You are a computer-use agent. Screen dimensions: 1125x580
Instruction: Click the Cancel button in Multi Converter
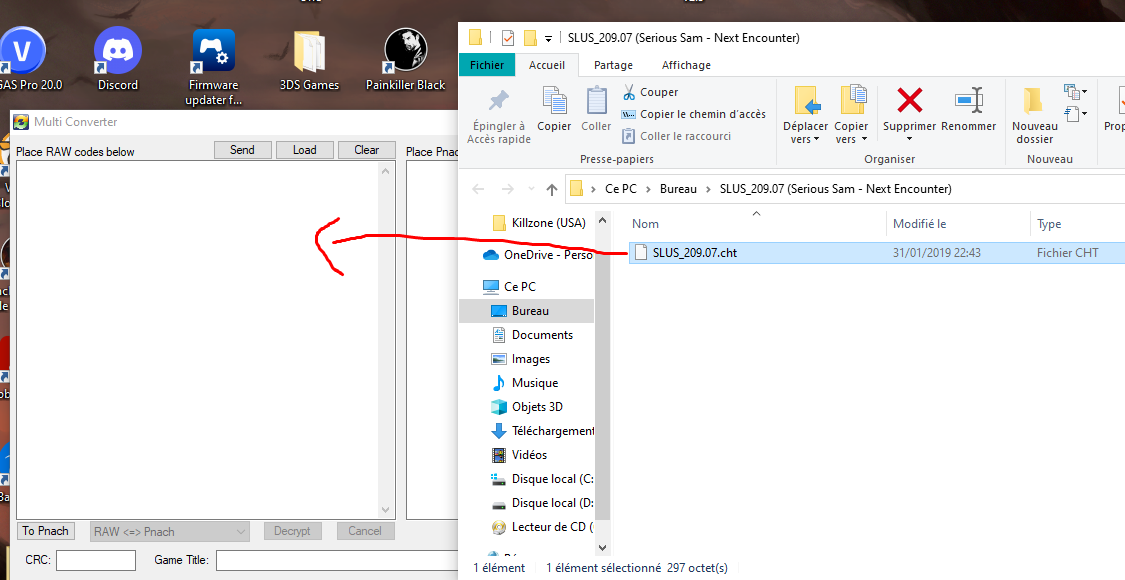click(x=365, y=531)
